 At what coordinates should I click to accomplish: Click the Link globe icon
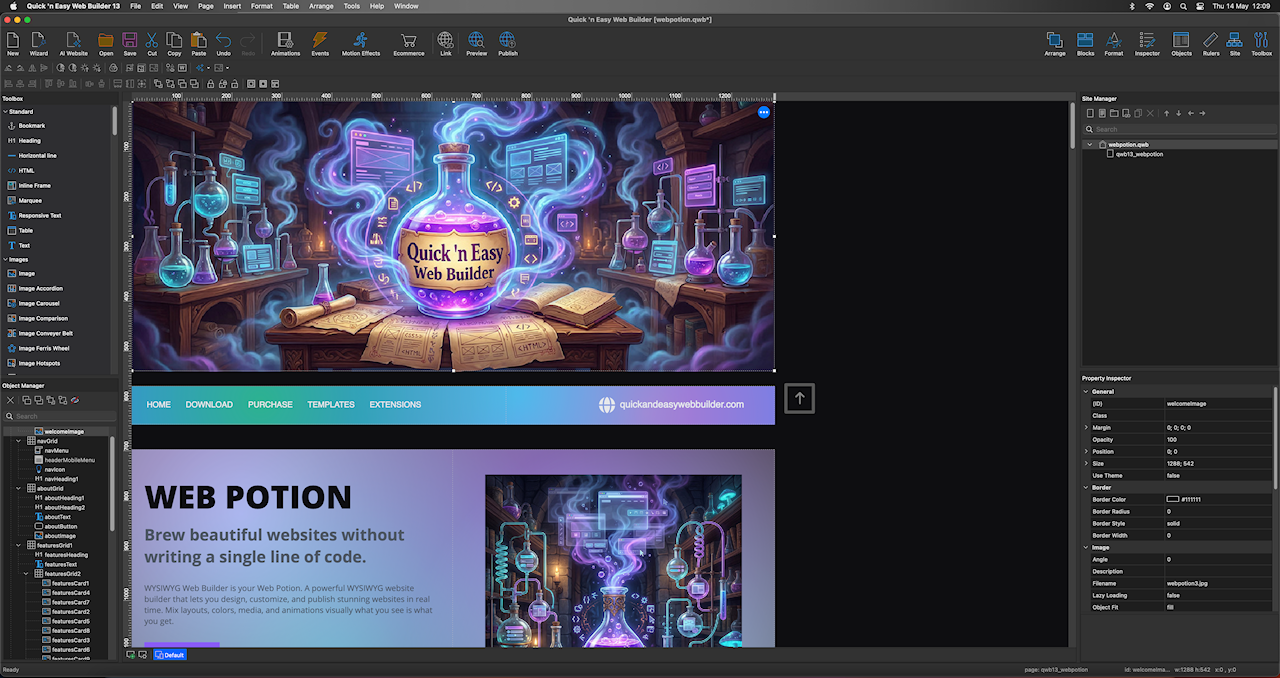(x=445, y=43)
